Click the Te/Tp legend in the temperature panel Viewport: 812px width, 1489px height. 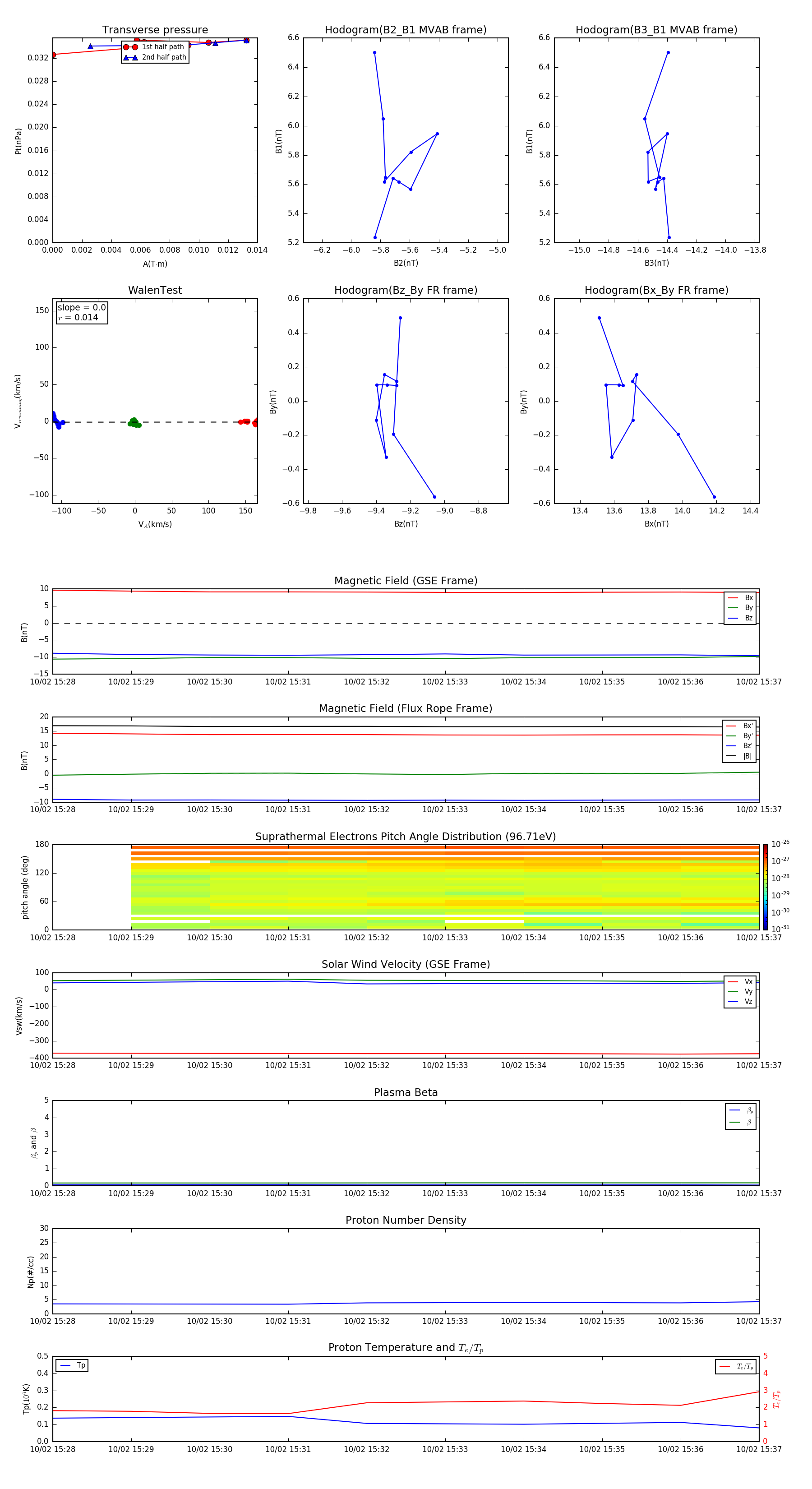pos(736,1367)
